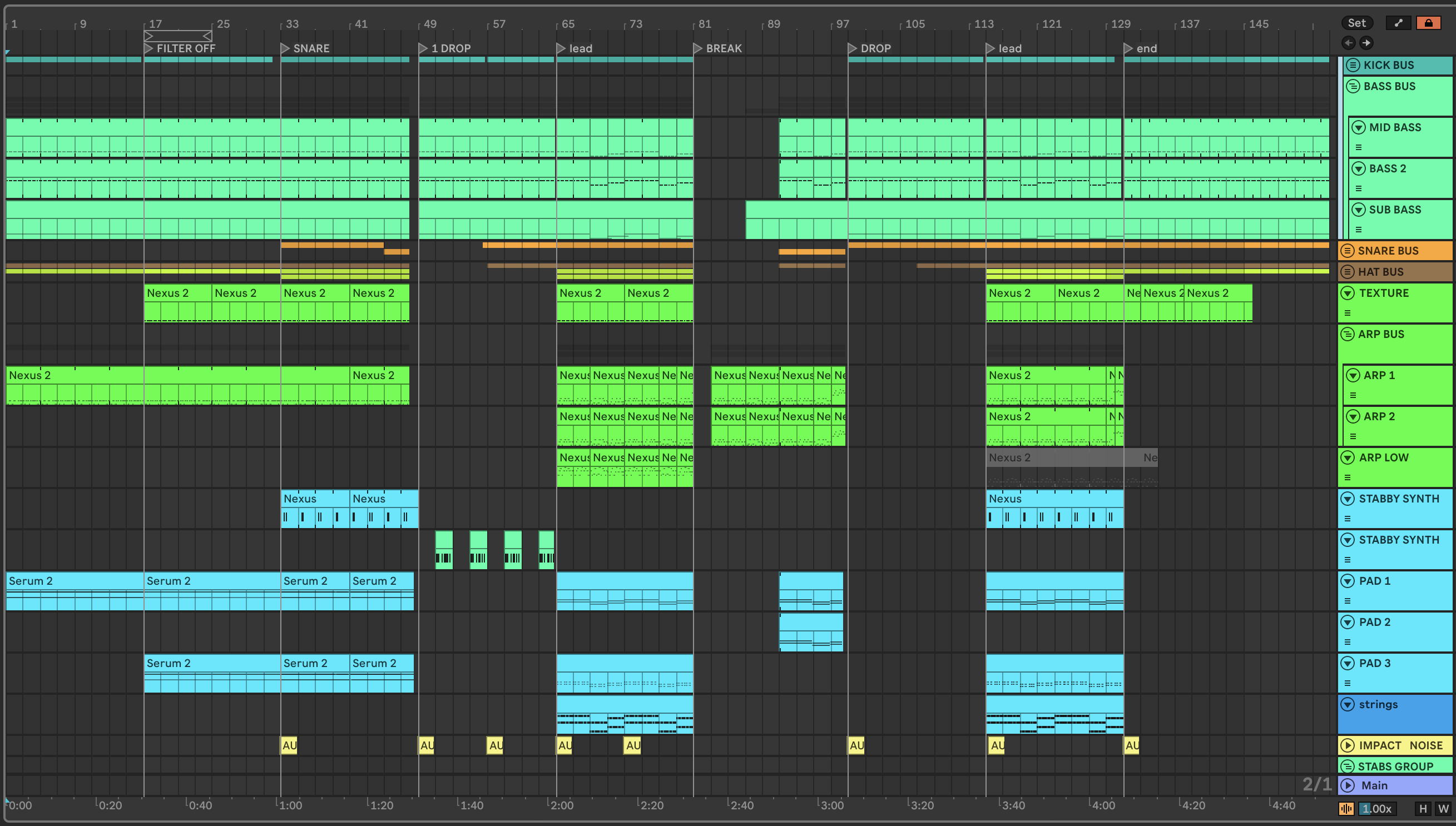Viewport: 1456px width, 826px height.
Task: Click the IMPACT NOISE track unfold icon
Action: click(1348, 745)
